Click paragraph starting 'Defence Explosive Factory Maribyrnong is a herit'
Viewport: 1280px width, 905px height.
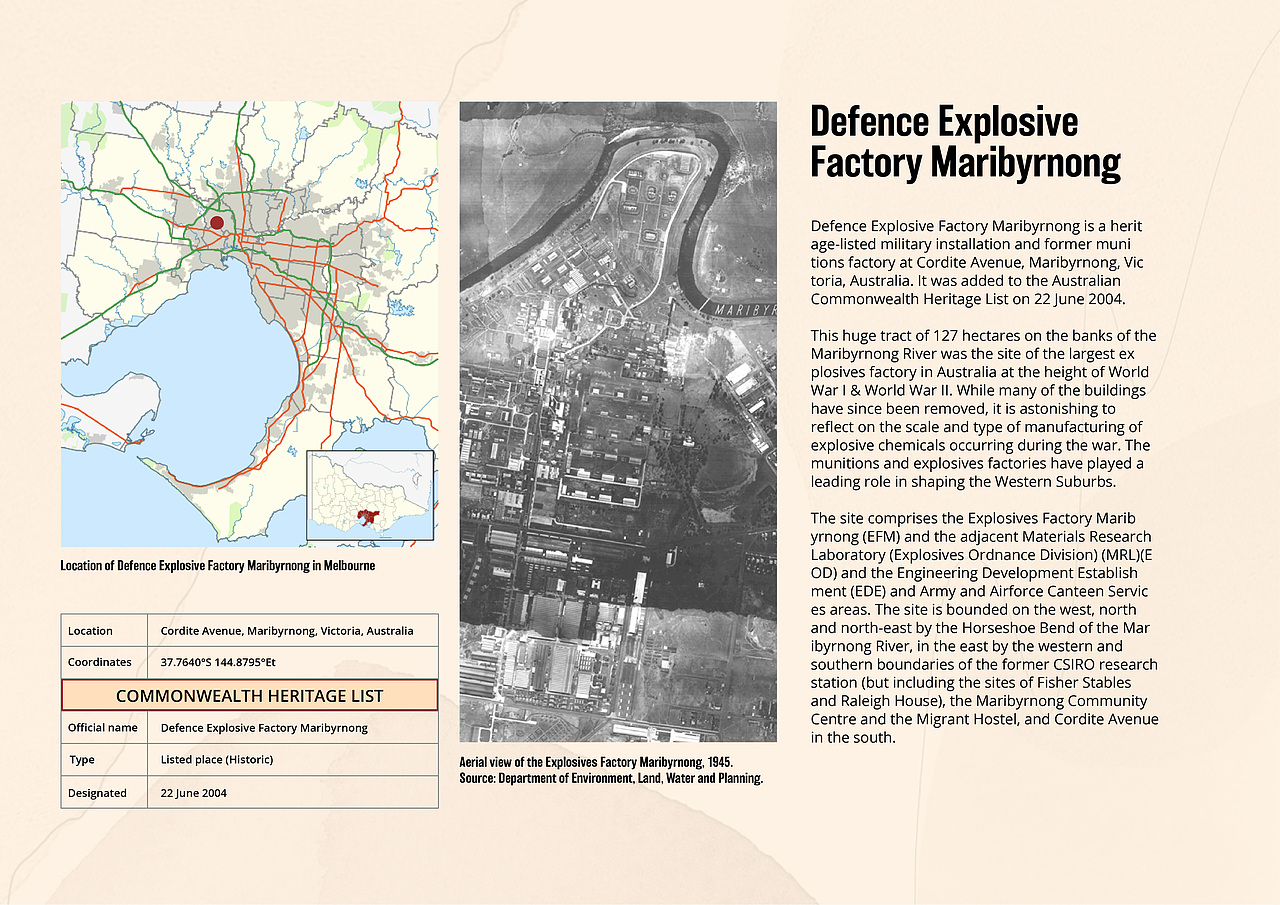tap(979, 262)
